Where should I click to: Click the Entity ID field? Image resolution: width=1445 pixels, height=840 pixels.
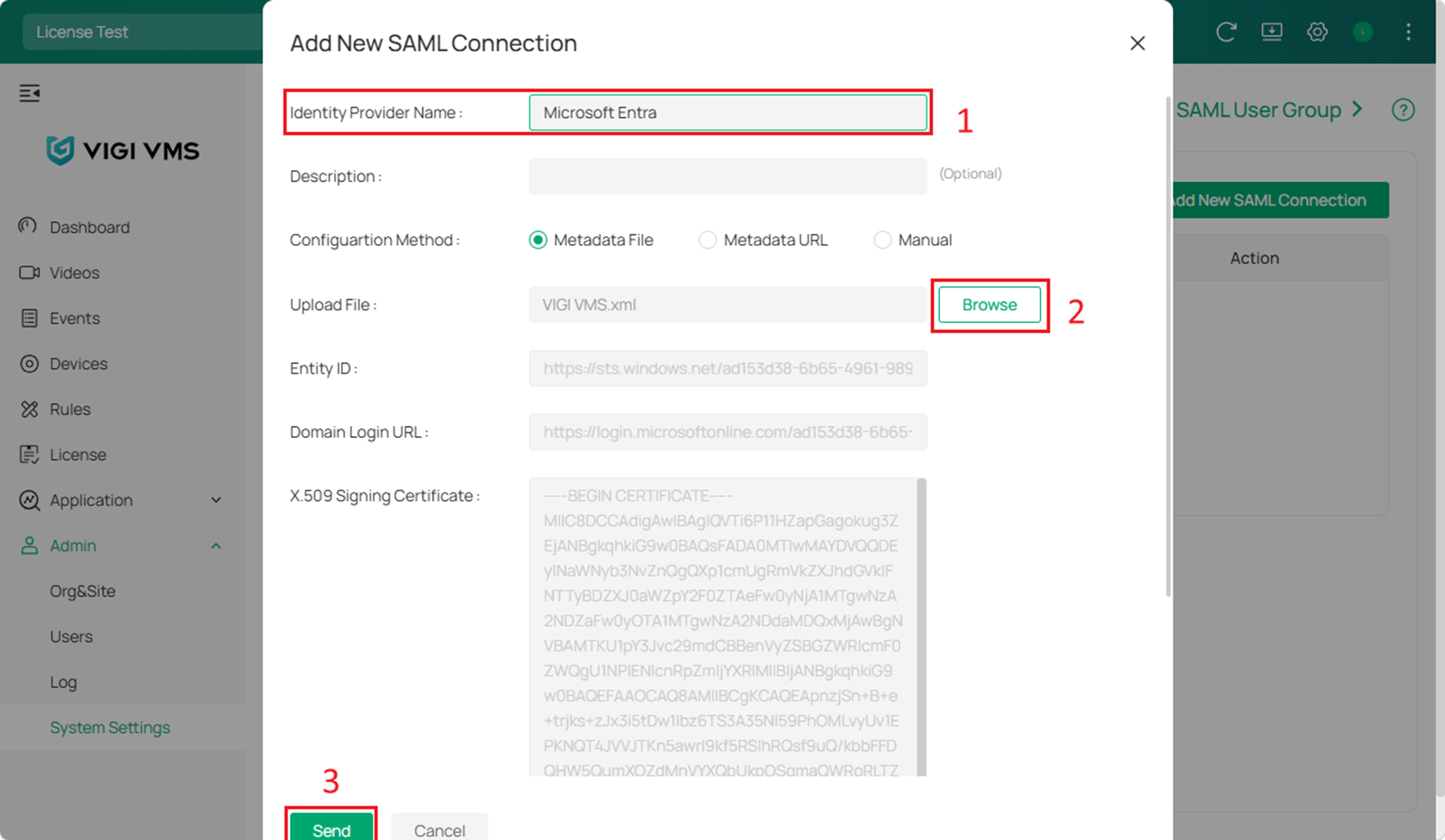tap(728, 368)
